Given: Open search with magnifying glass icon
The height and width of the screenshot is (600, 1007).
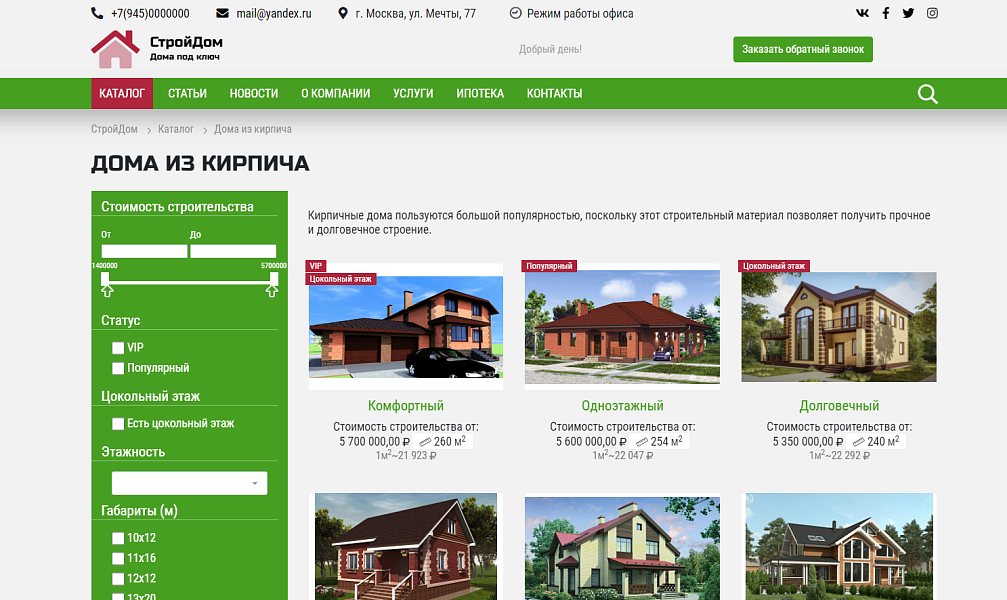Looking at the screenshot, I should pyautogui.click(x=927, y=94).
